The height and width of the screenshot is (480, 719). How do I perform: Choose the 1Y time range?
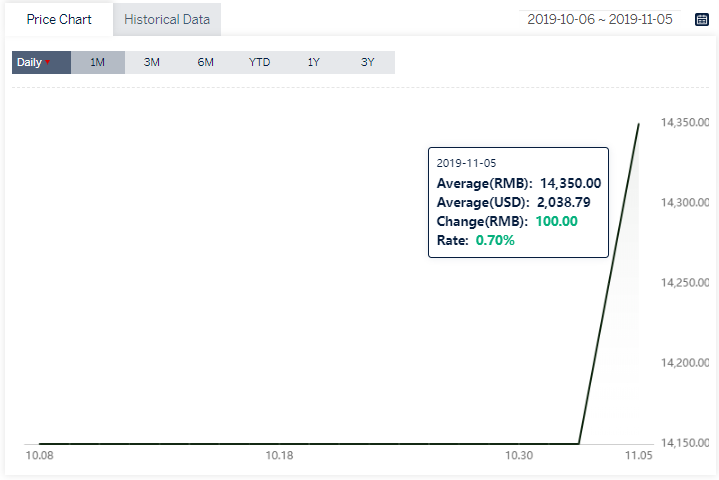(314, 62)
